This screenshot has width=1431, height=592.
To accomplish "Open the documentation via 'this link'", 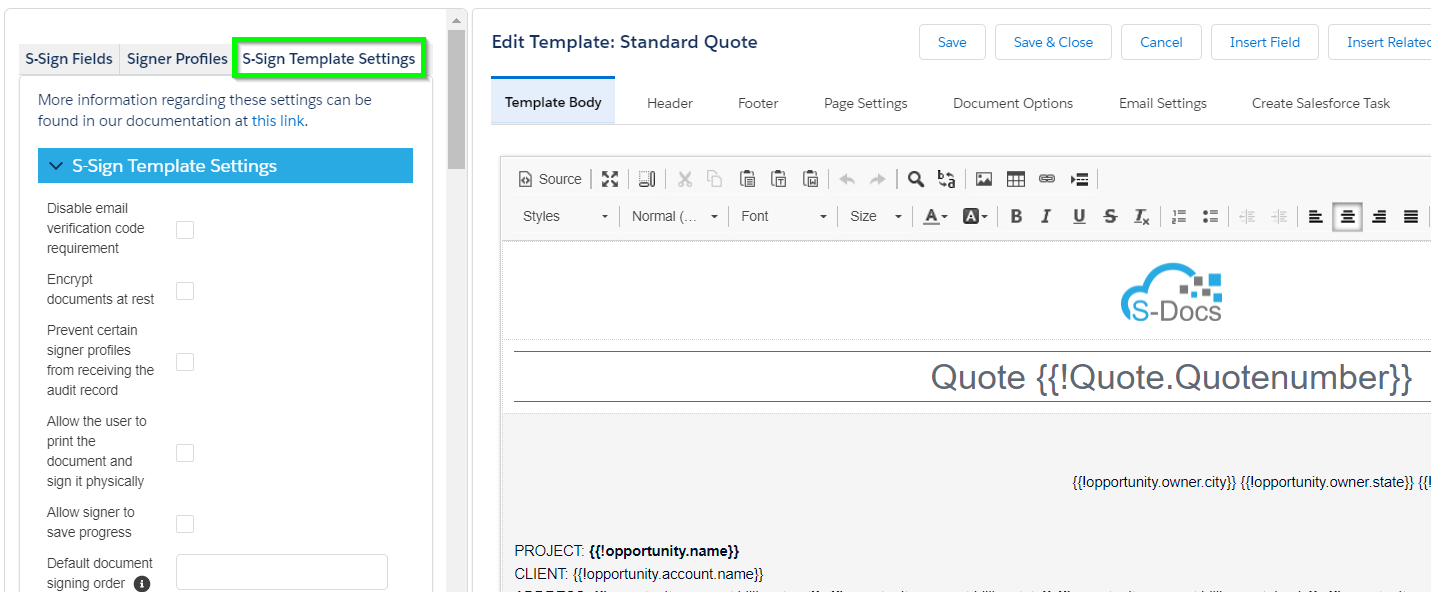I will point(278,121).
